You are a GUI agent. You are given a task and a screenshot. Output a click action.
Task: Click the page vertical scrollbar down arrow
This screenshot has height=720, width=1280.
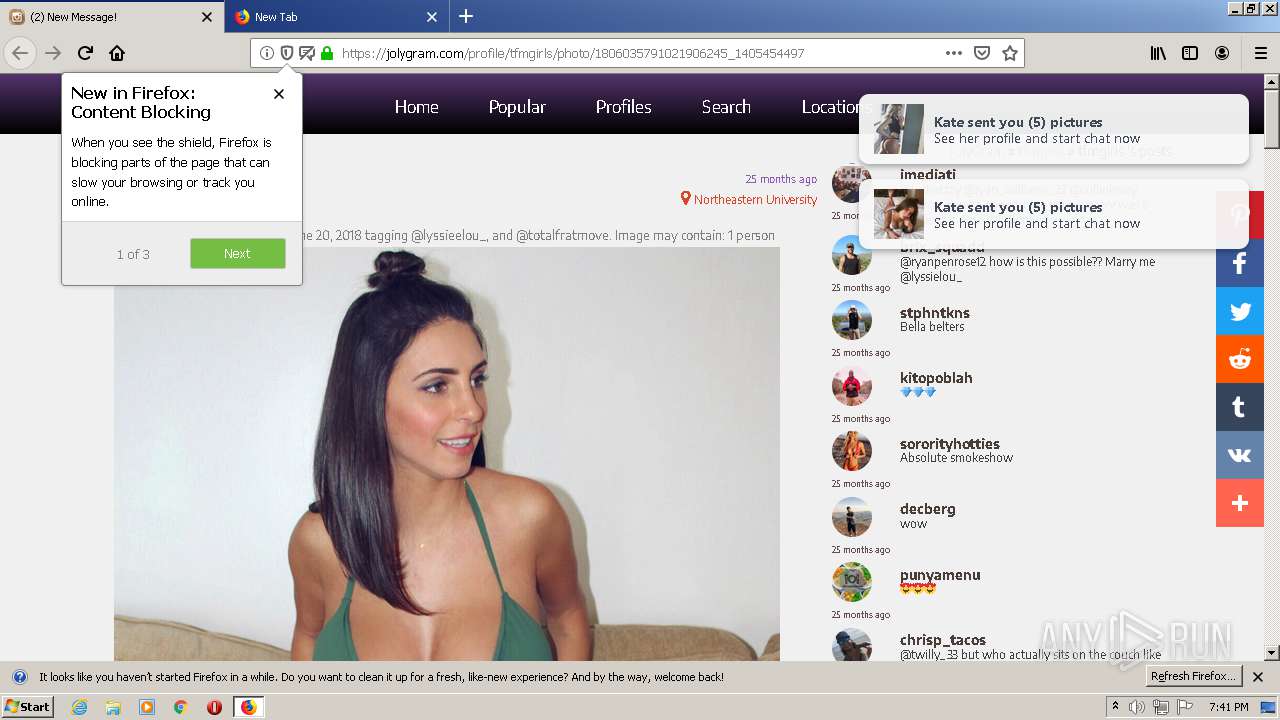[1271, 653]
